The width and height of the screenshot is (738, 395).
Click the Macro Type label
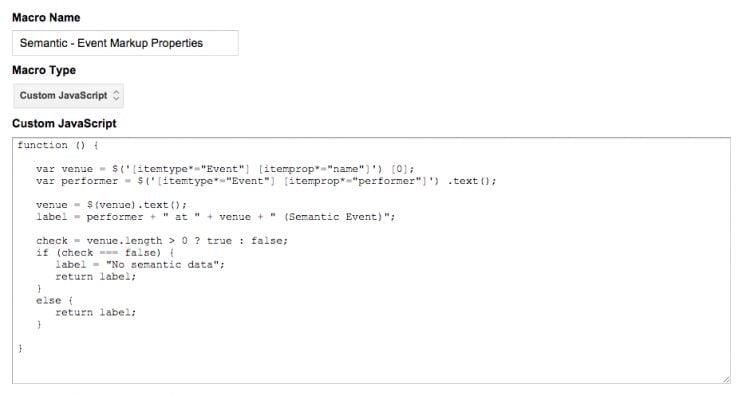point(44,70)
